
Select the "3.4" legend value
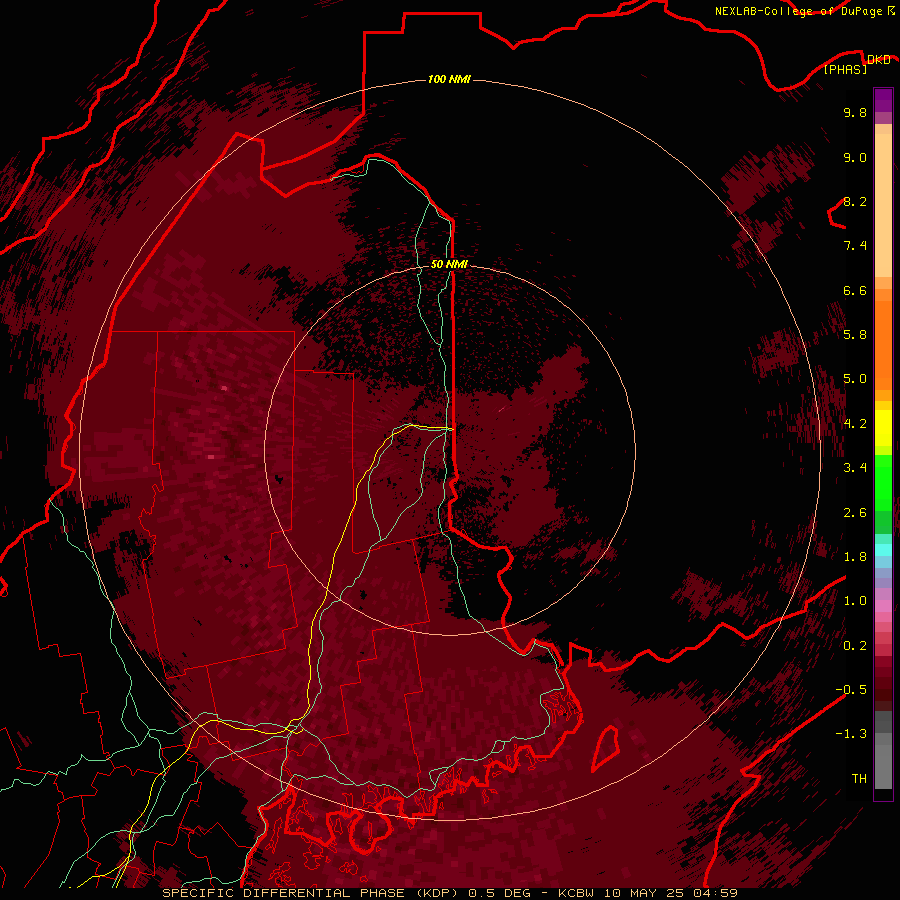855,468
